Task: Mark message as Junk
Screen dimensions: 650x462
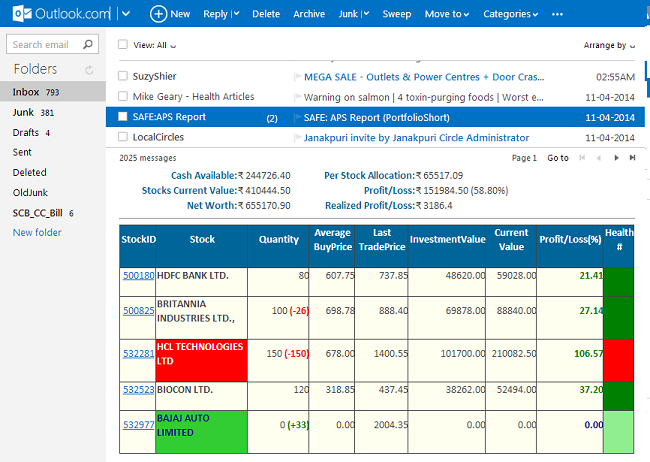Action: click(348, 14)
